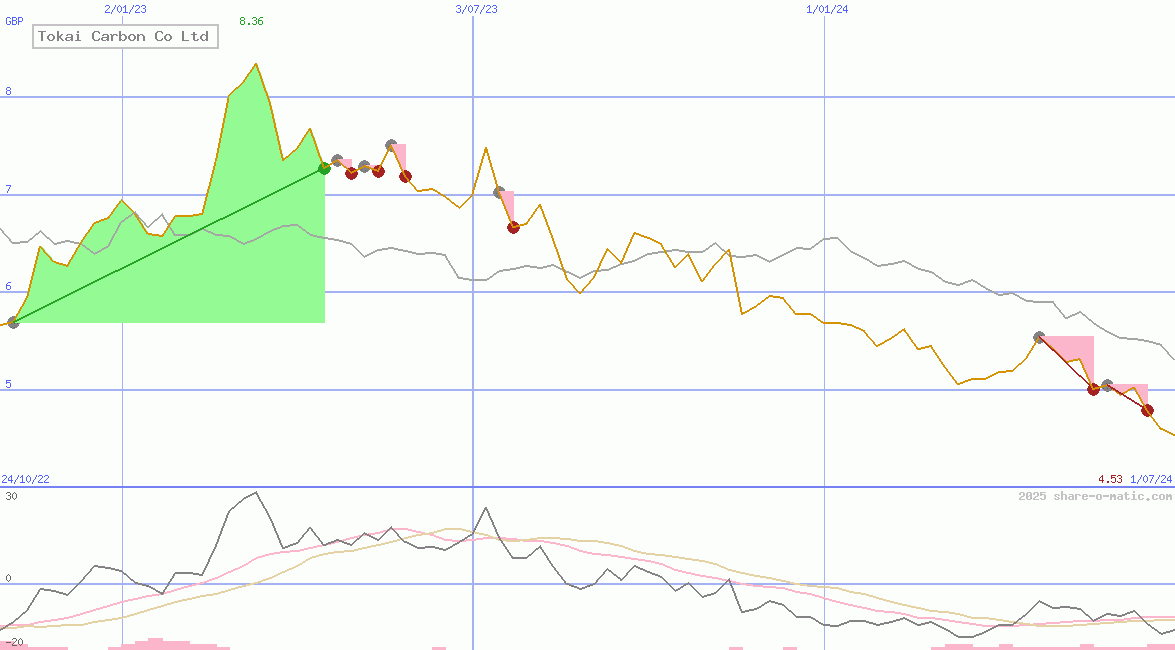Click the 8.36 peak price label

click(x=251, y=21)
